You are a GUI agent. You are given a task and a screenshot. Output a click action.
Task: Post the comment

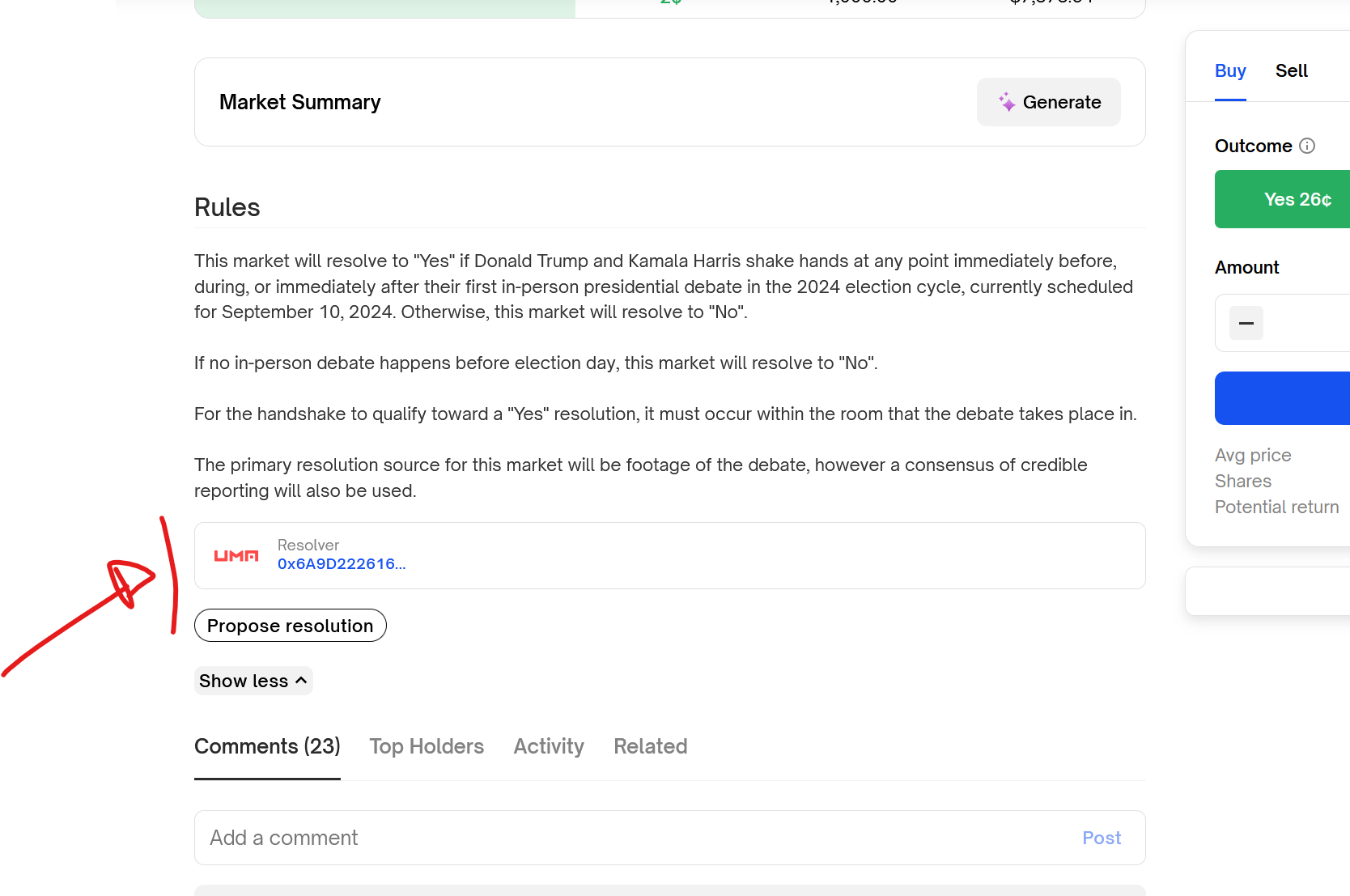[x=1102, y=838]
